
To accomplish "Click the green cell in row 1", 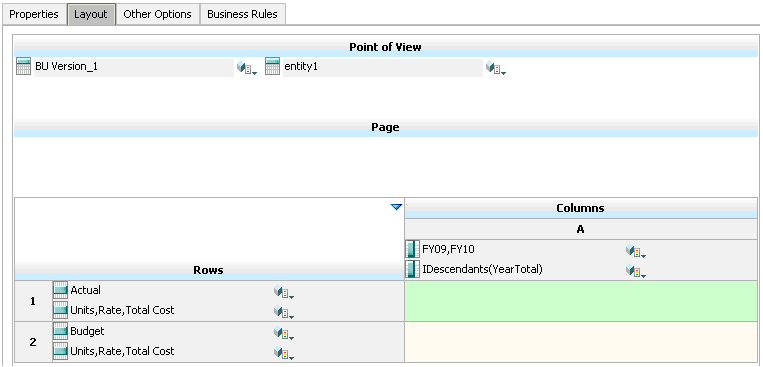I will 581,301.
